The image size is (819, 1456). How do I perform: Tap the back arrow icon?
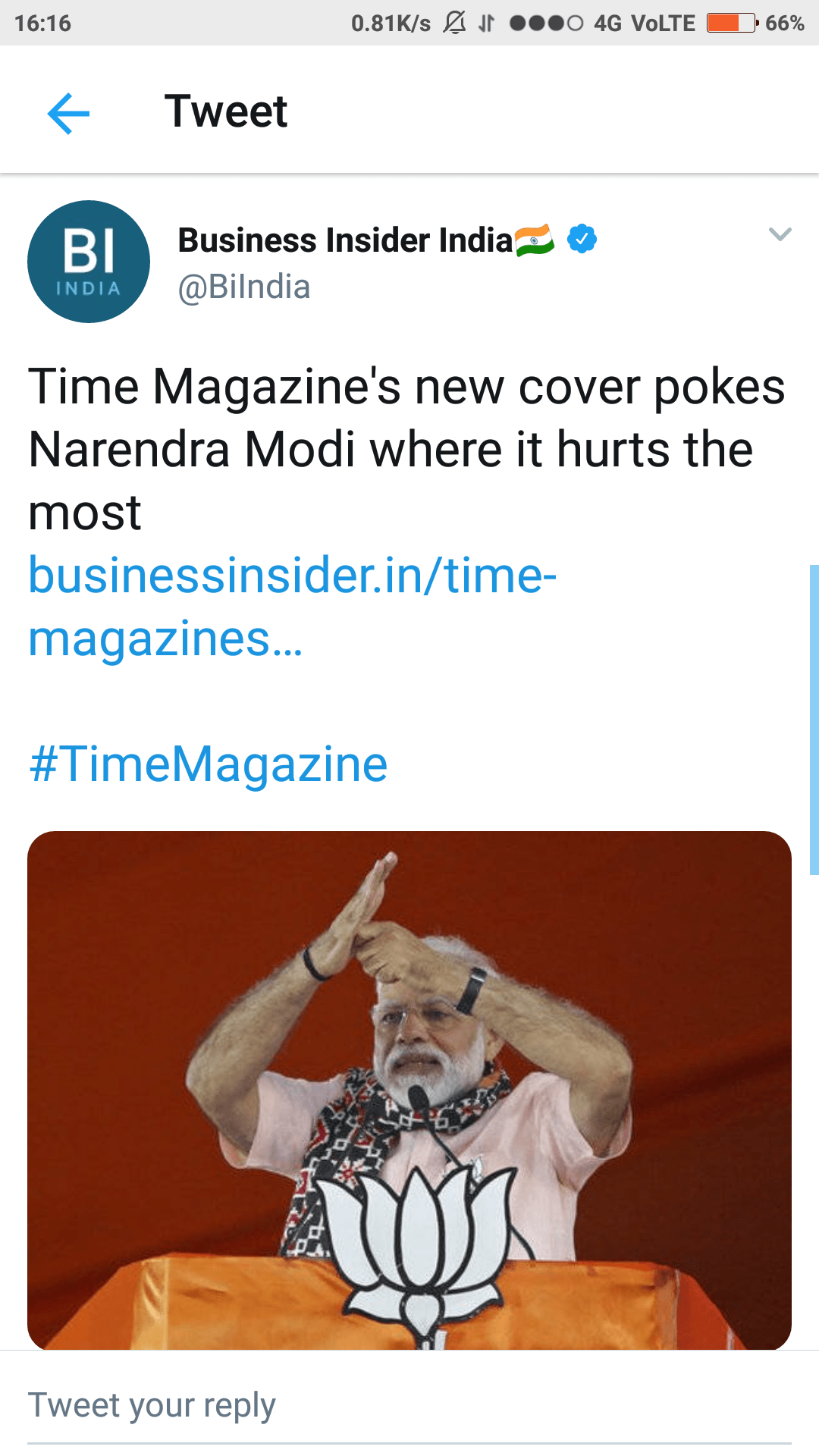pyautogui.click(x=68, y=113)
